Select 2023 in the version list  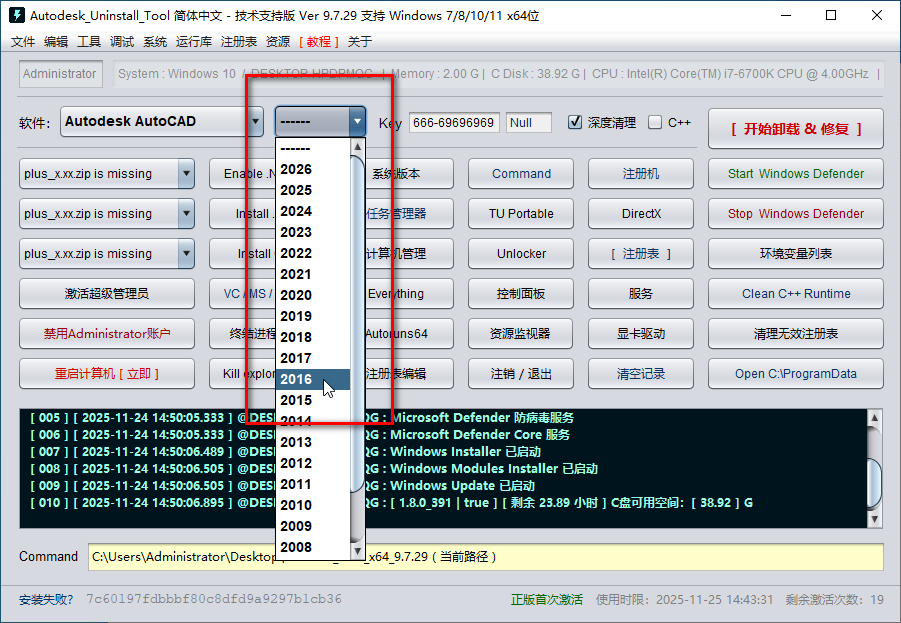pyautogui.click(x=313, y=232)
